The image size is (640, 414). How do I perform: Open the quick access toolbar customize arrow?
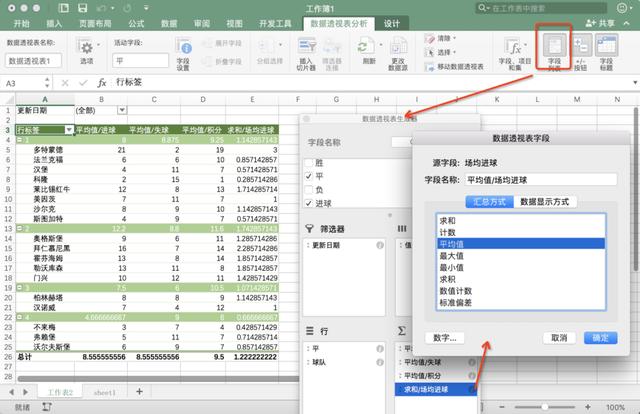coord(146,8)
